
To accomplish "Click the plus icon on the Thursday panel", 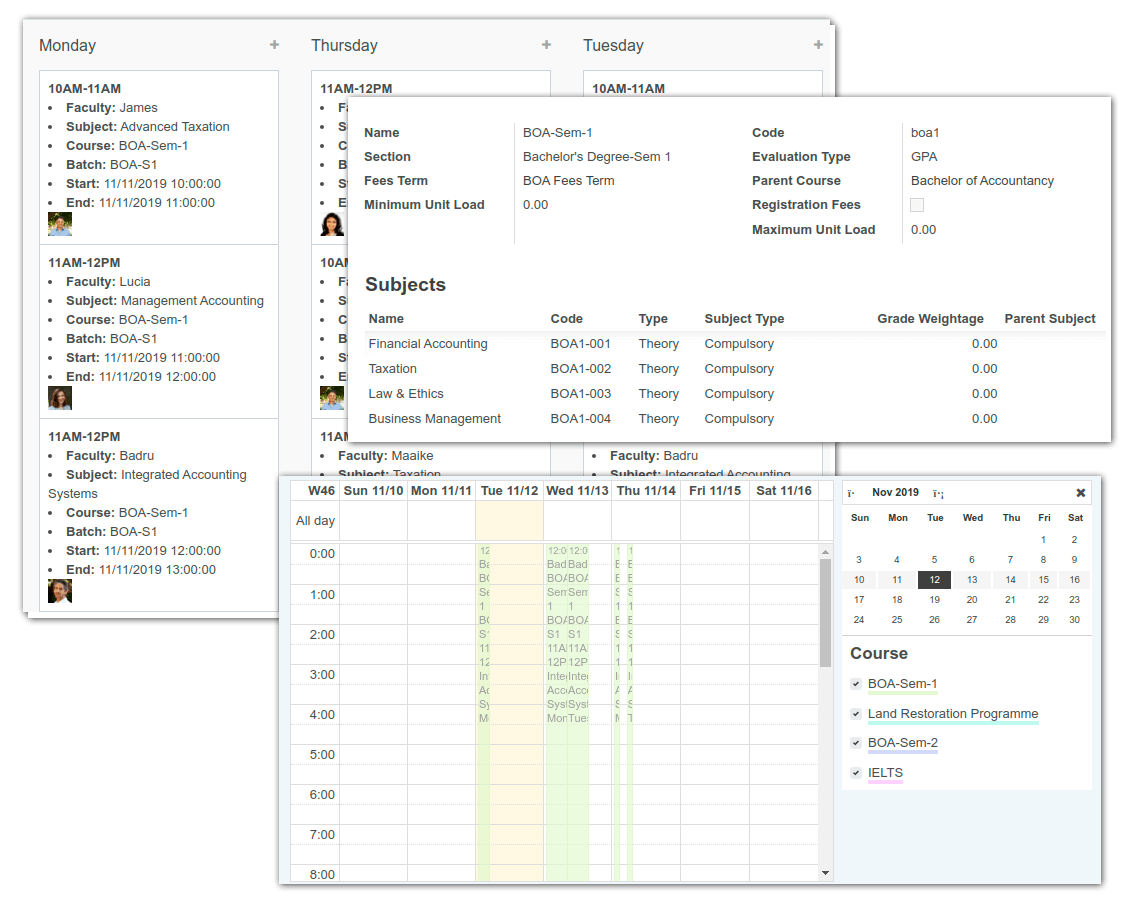I will (x=546, y=45).
